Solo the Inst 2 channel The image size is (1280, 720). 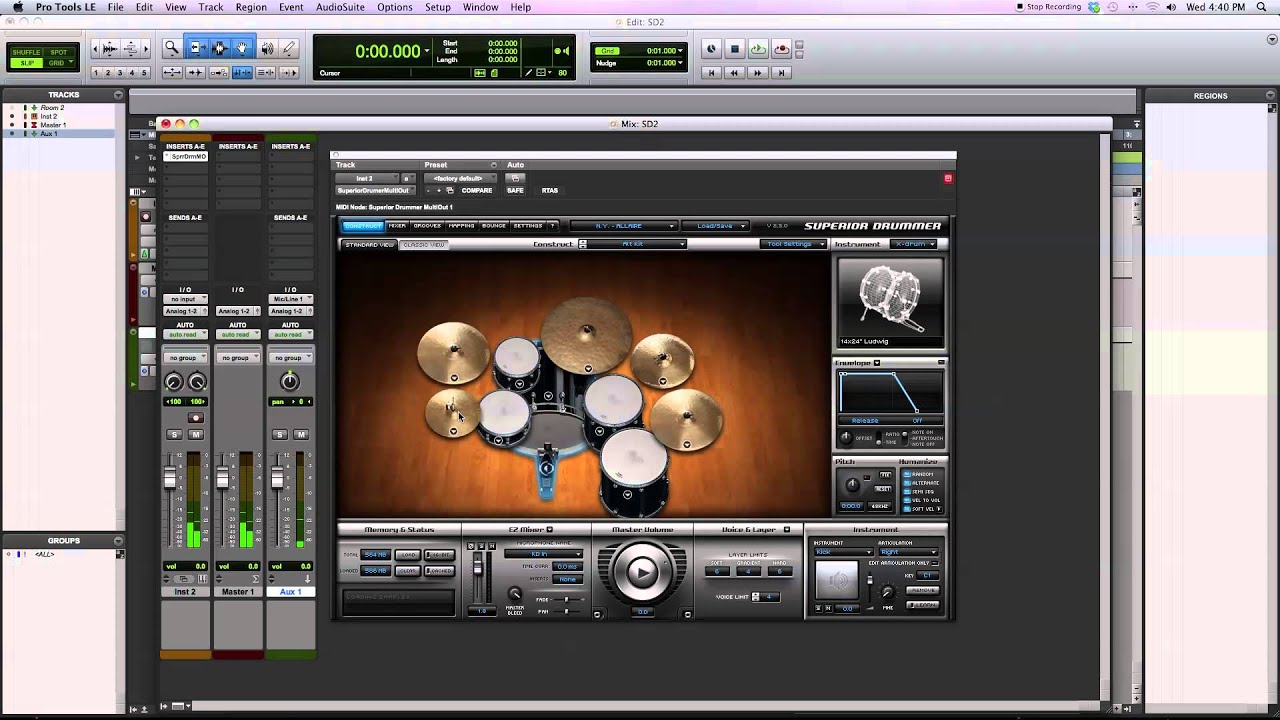pyautogui.click(x=175, y=434)
